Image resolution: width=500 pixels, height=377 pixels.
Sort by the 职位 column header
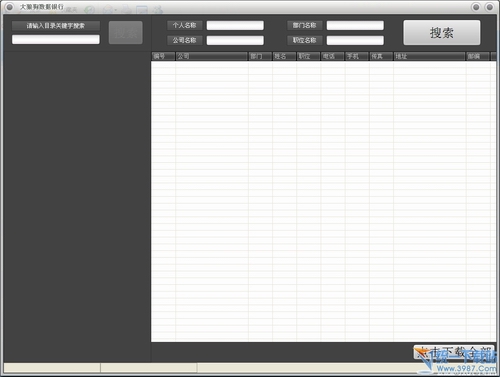point(309,56)
